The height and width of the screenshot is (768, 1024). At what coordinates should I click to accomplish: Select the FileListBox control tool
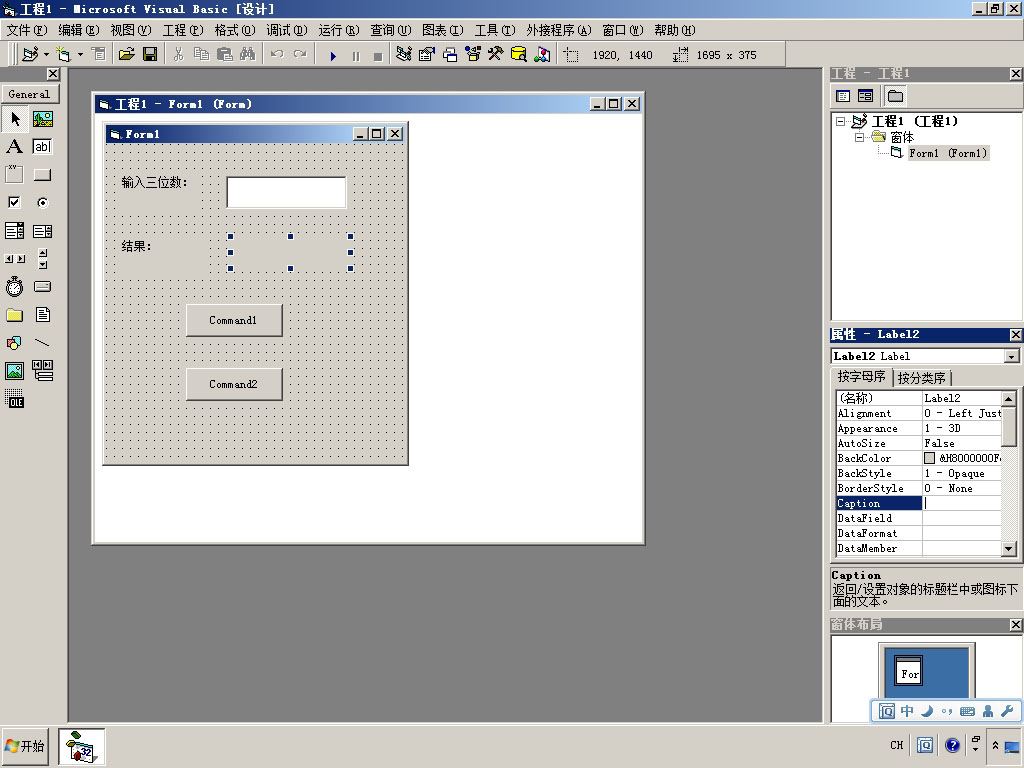(x=42, y=315)
